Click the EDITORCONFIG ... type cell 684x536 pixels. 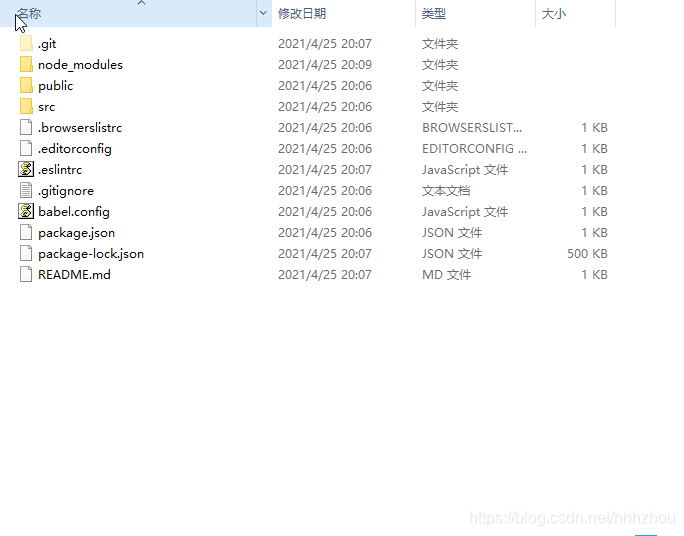tap(474, 149)
